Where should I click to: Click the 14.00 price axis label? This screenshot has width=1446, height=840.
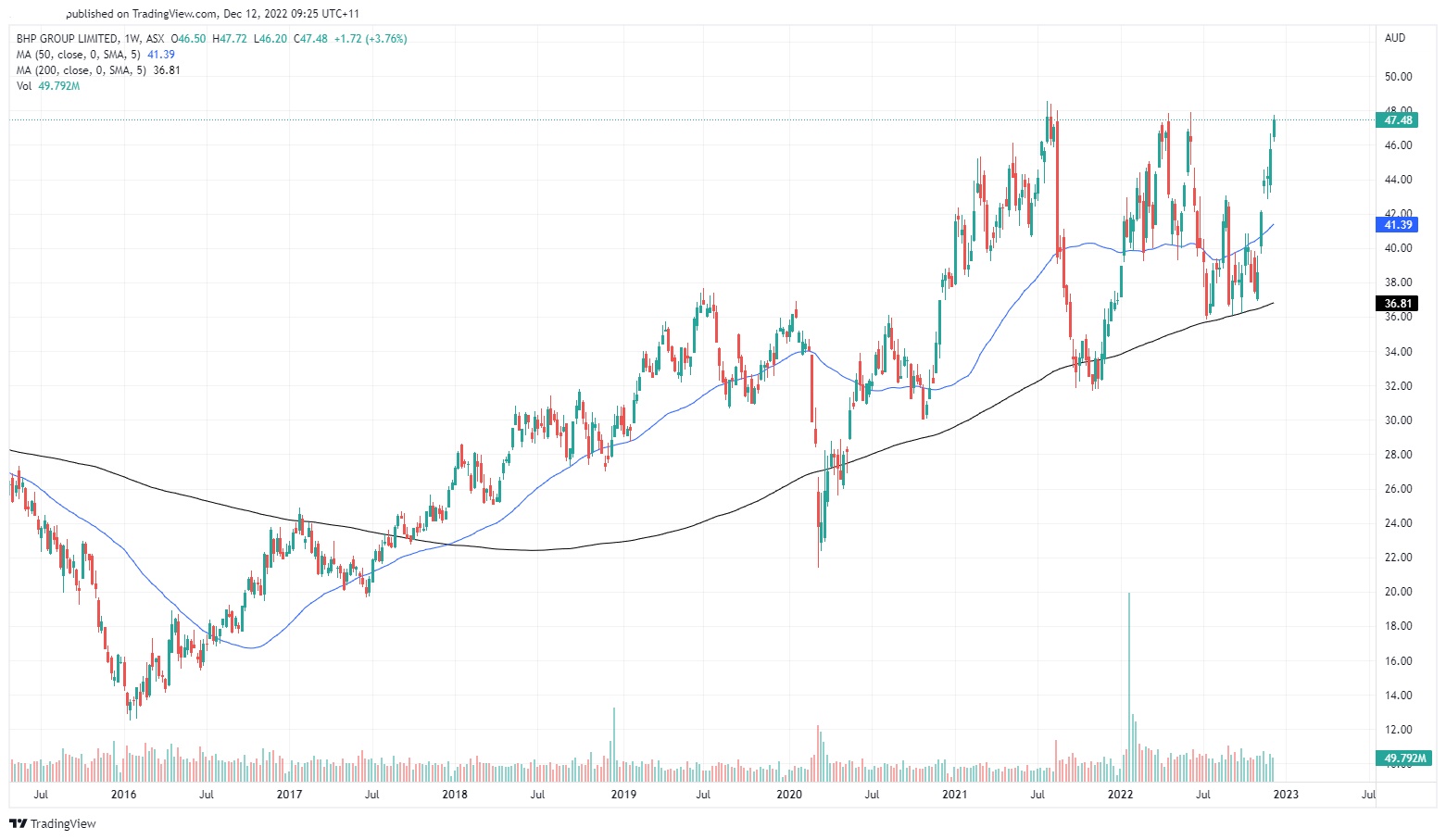pyautogui.click(x=1399, y=696)
